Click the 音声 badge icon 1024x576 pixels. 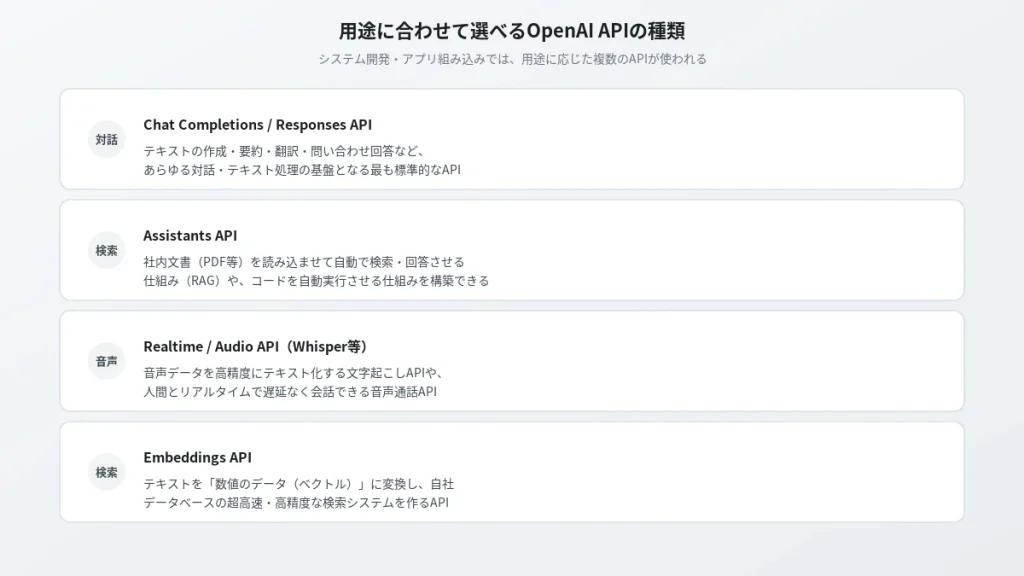(x=106, y=361)
